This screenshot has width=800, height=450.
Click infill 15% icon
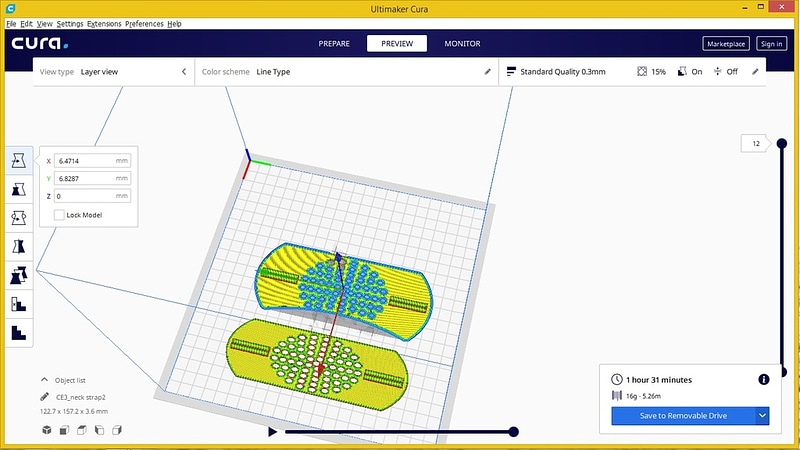coord(642,71)
